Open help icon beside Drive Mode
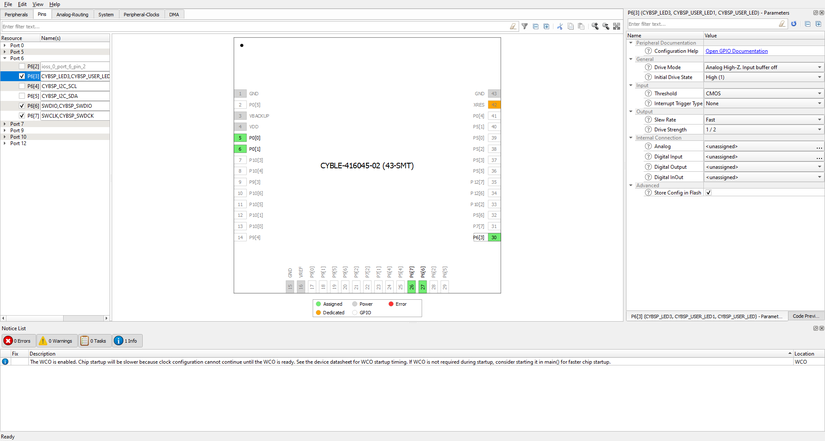 pyautogui.click(x=648, y=67)
